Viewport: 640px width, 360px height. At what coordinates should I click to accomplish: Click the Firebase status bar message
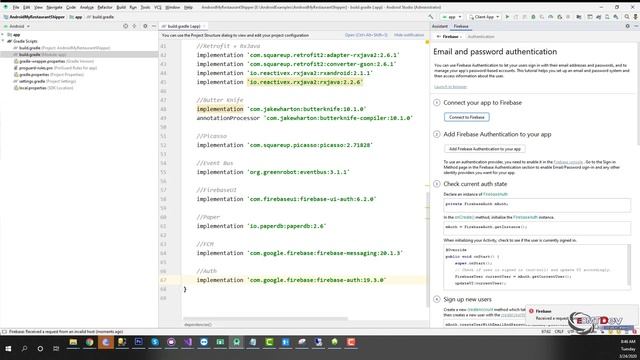click(66, 331)
